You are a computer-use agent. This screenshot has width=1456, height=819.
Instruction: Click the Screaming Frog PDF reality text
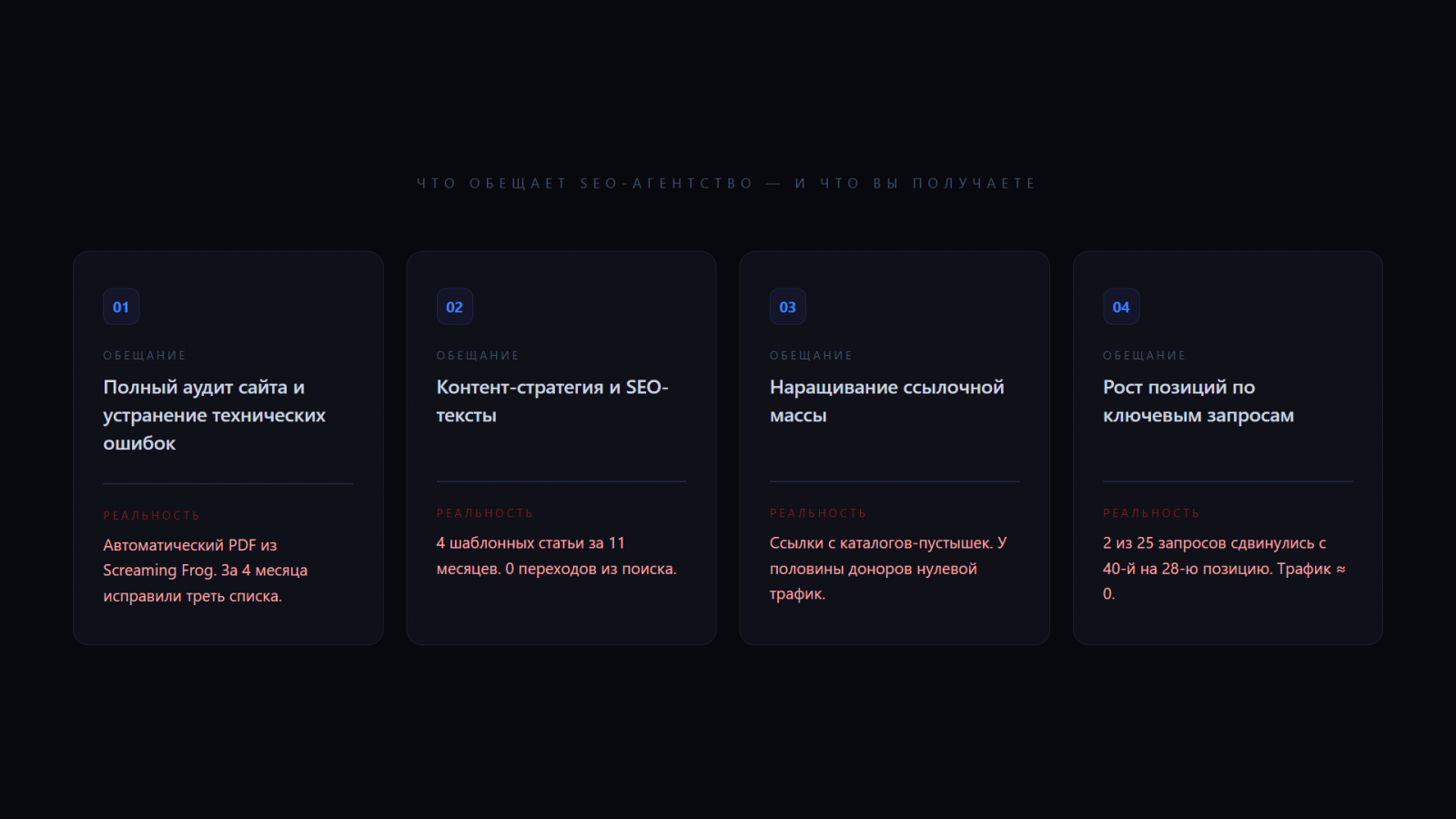[x=205, y=571]
